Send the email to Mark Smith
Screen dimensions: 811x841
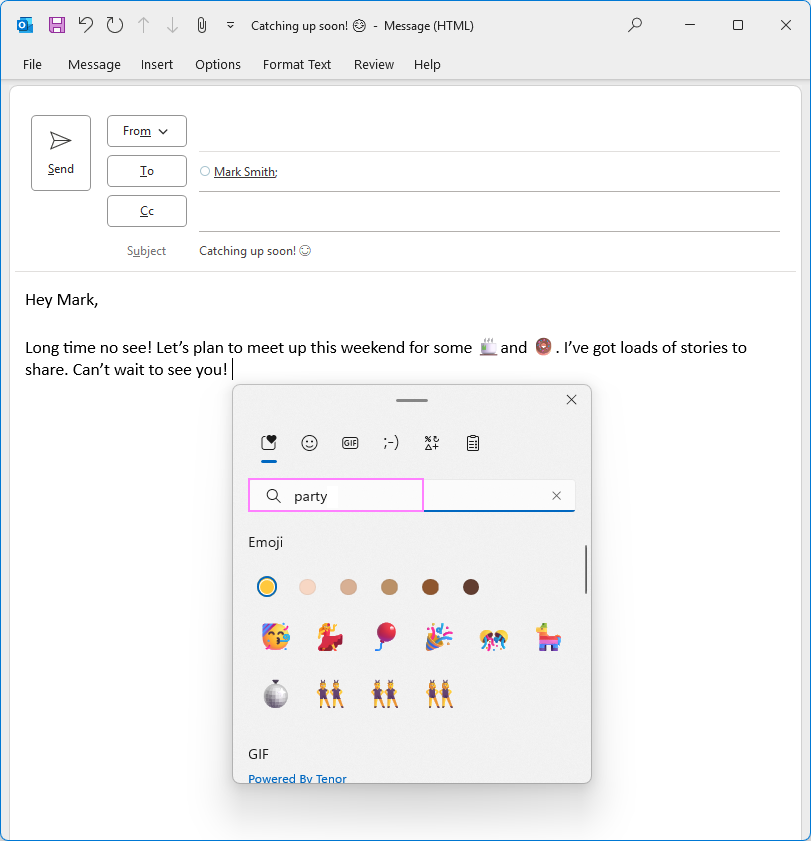61,153
